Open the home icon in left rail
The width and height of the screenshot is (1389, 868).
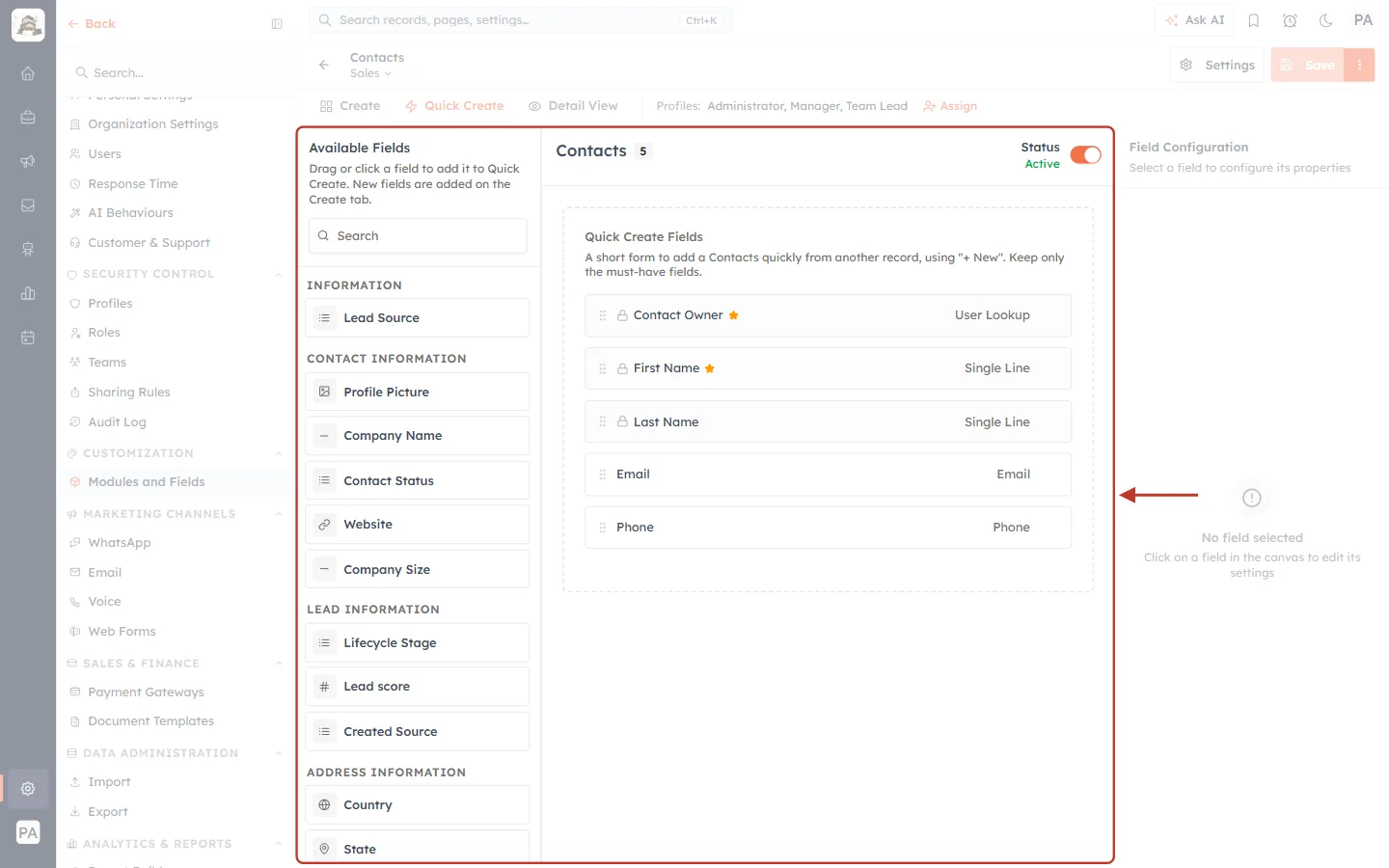pyautogui.click(x=28, y=73)
